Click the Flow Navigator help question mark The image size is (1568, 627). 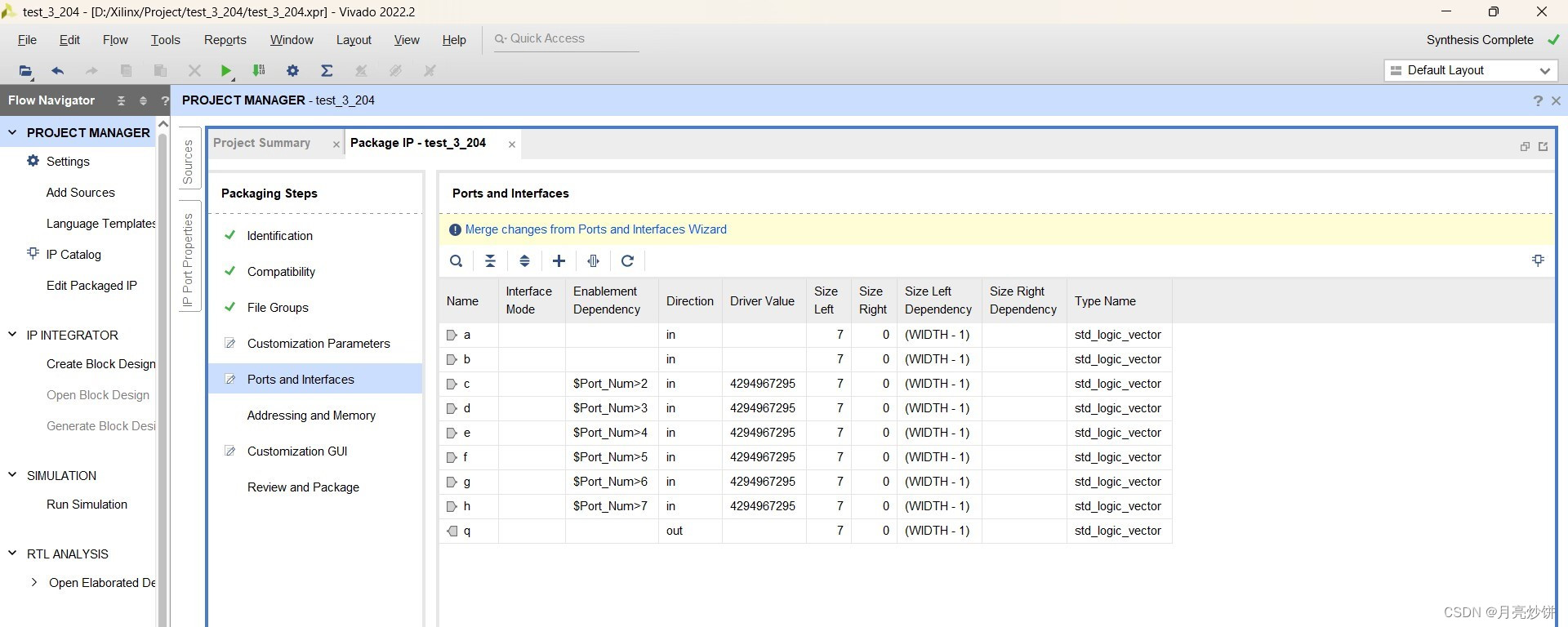pos(165,100)
